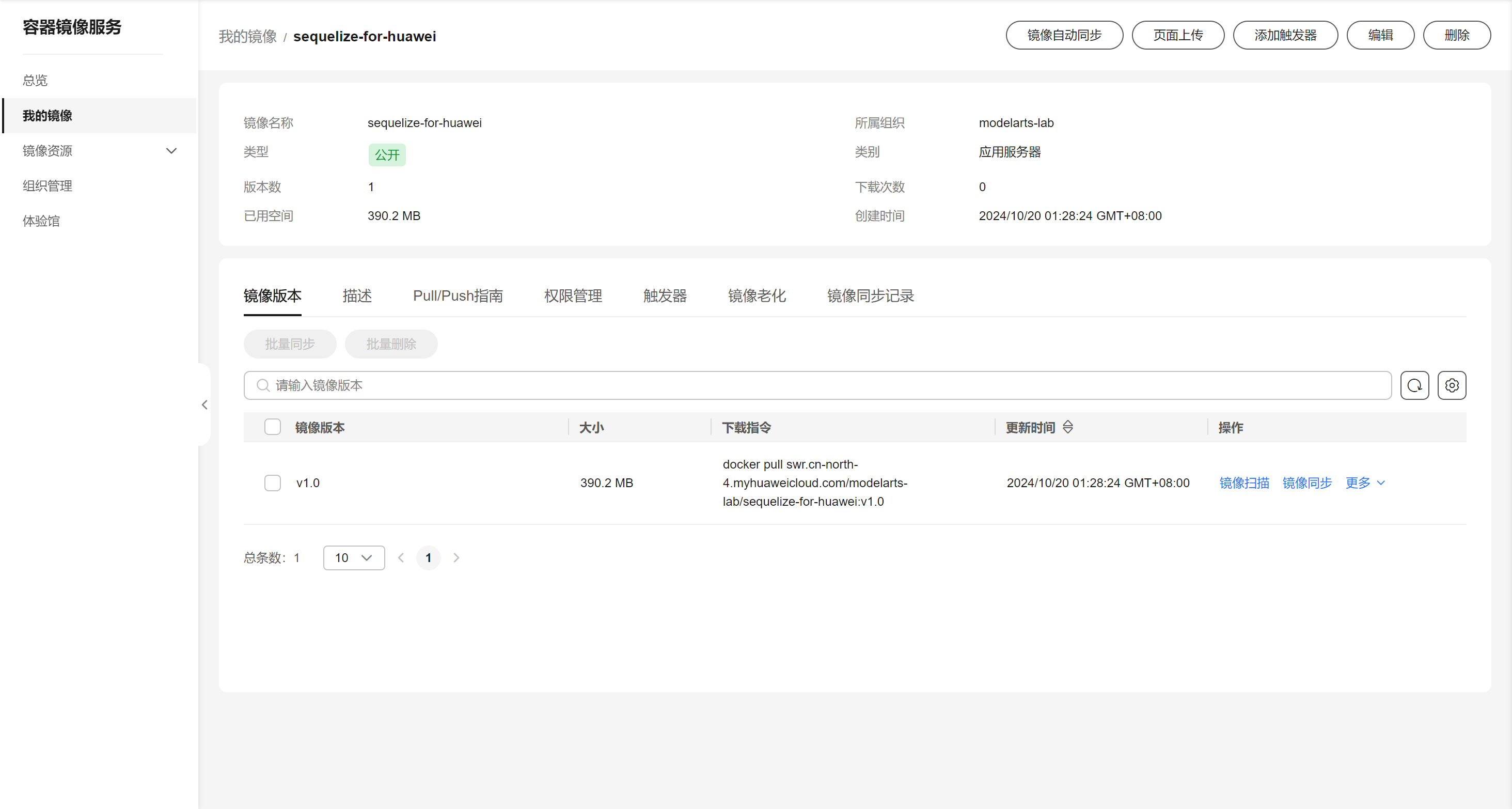Go to next page arrow
Screen dimensions: 1512x809
(456, 557)
